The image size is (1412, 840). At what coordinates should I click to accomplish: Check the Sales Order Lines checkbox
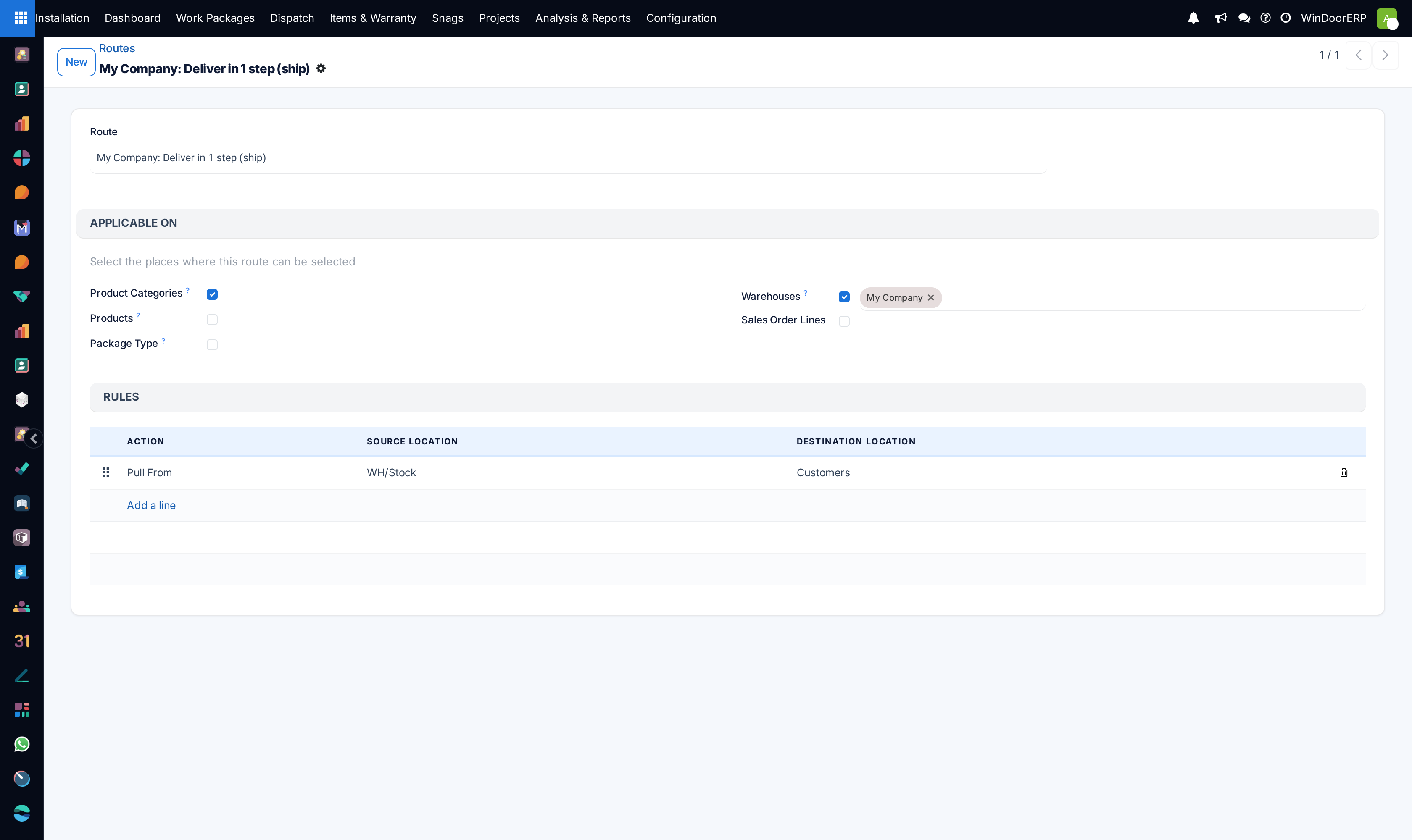(844, 321)
